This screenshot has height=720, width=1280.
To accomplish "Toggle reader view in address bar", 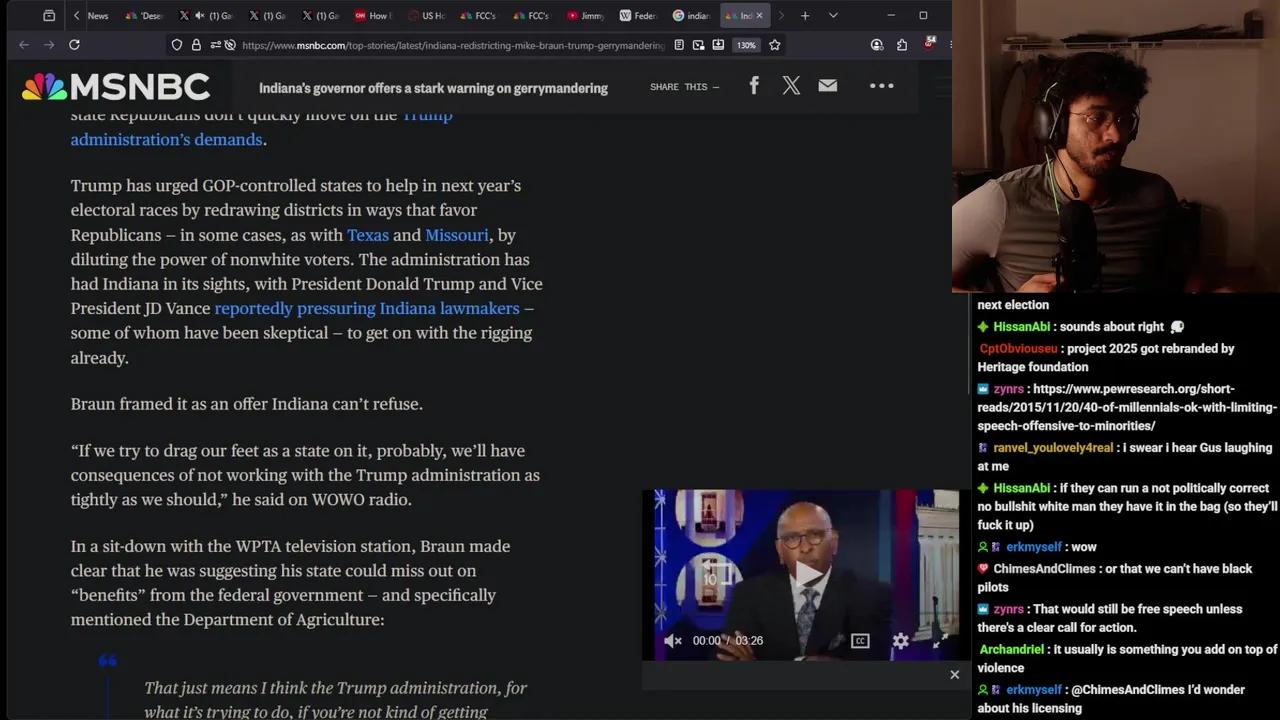I will (x=679, y=45).
